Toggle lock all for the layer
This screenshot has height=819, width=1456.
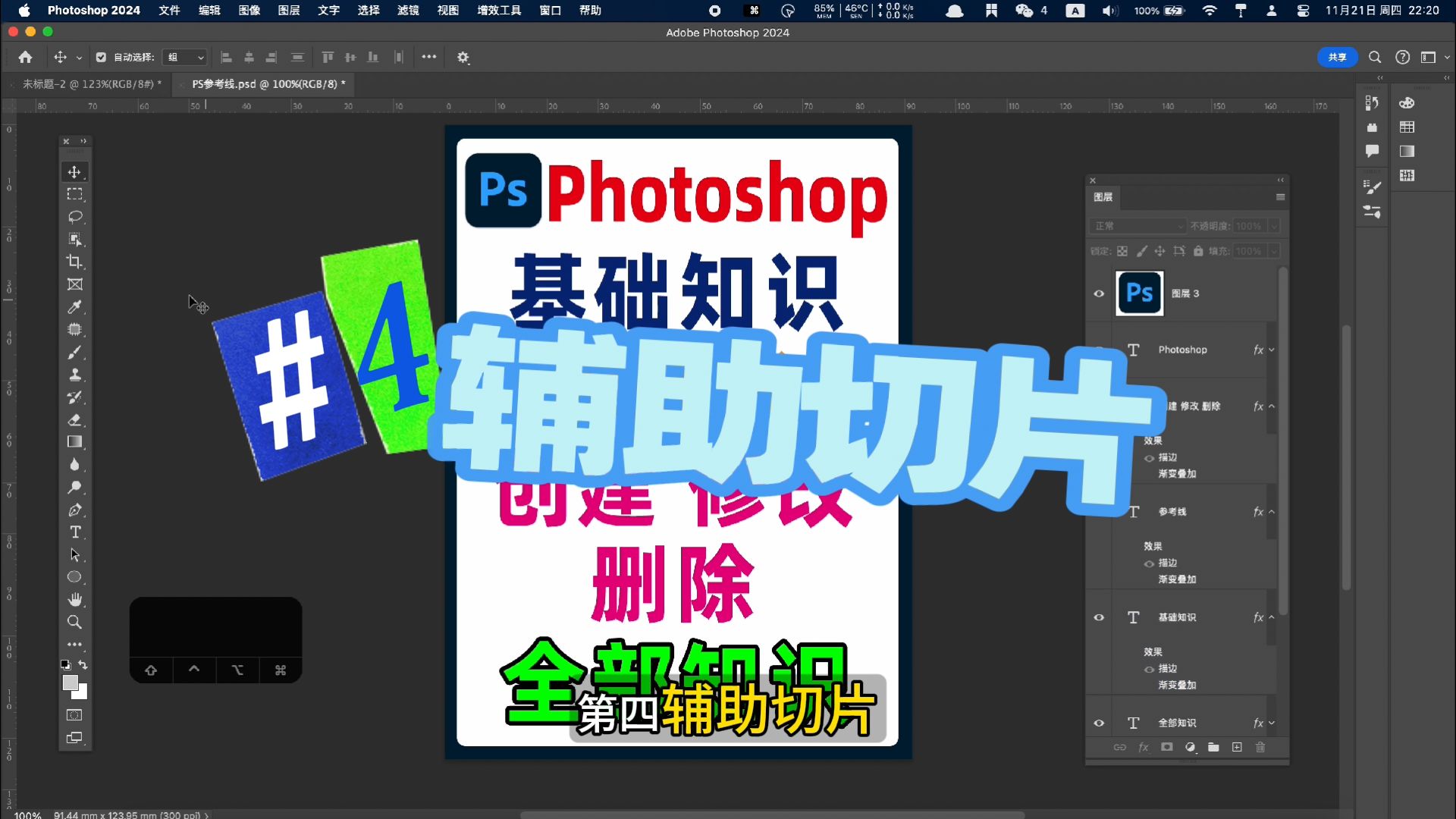point(1198,251)
